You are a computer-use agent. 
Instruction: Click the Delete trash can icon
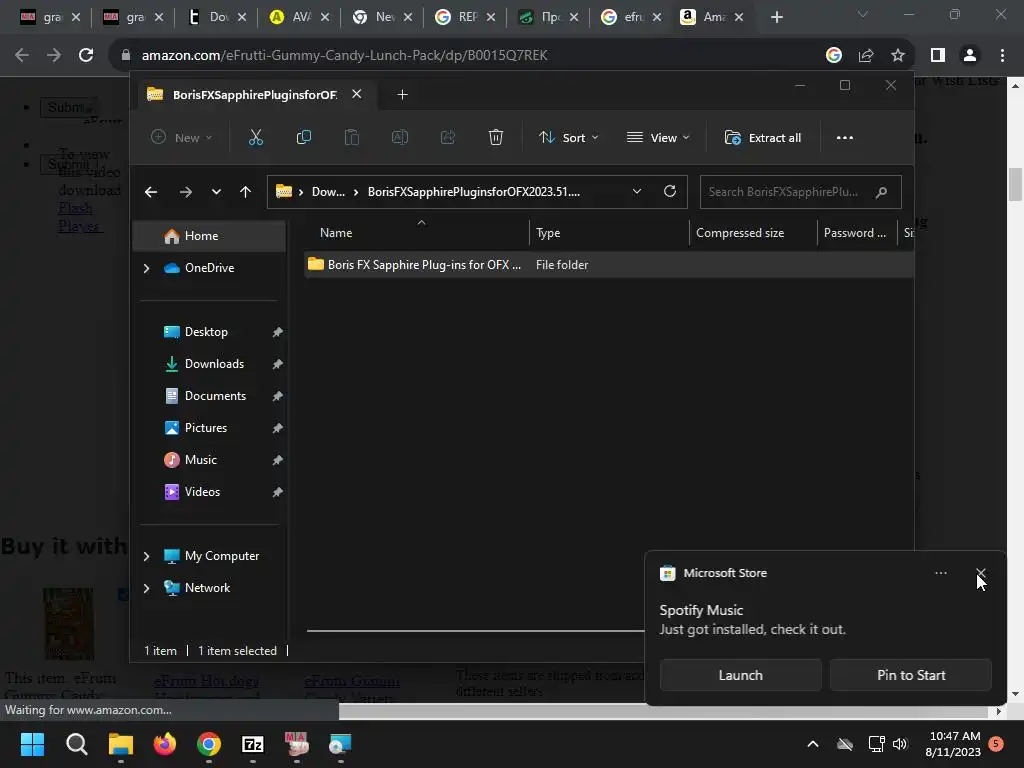click(x=496, y=137)
